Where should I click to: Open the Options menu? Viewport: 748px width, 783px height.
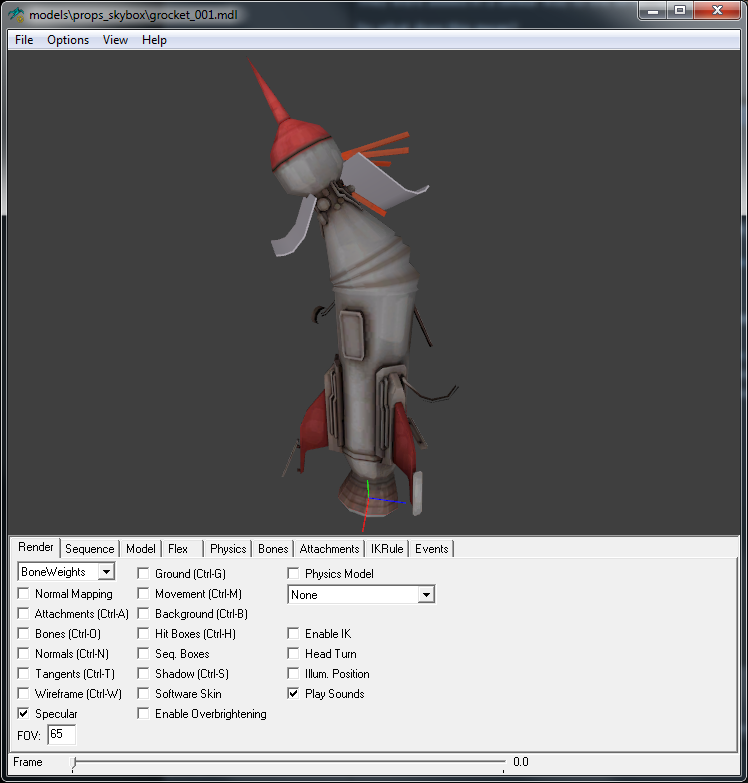pyautogui.click(x=68, y=40)
